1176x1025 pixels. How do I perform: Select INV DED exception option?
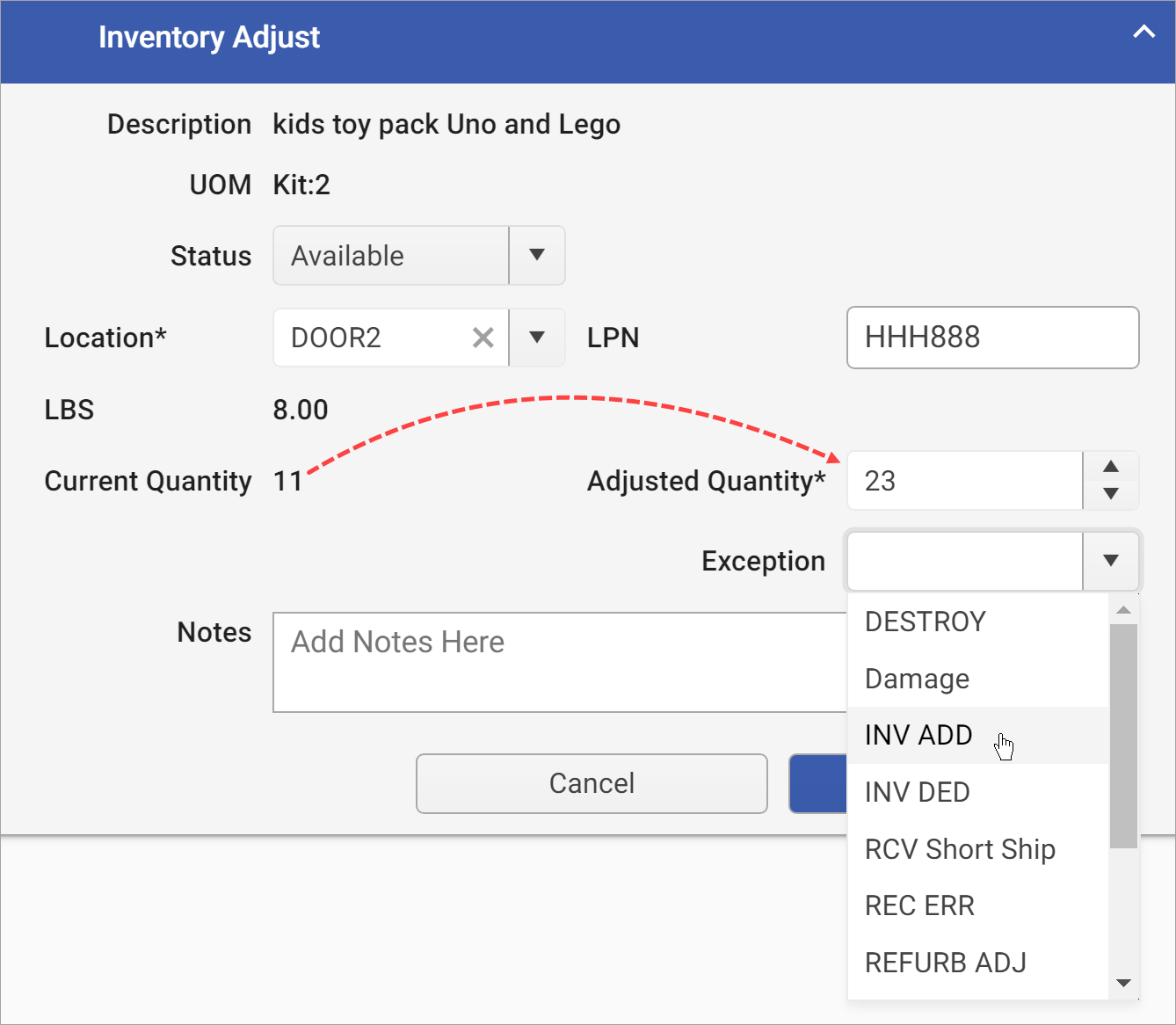[917, 792]
